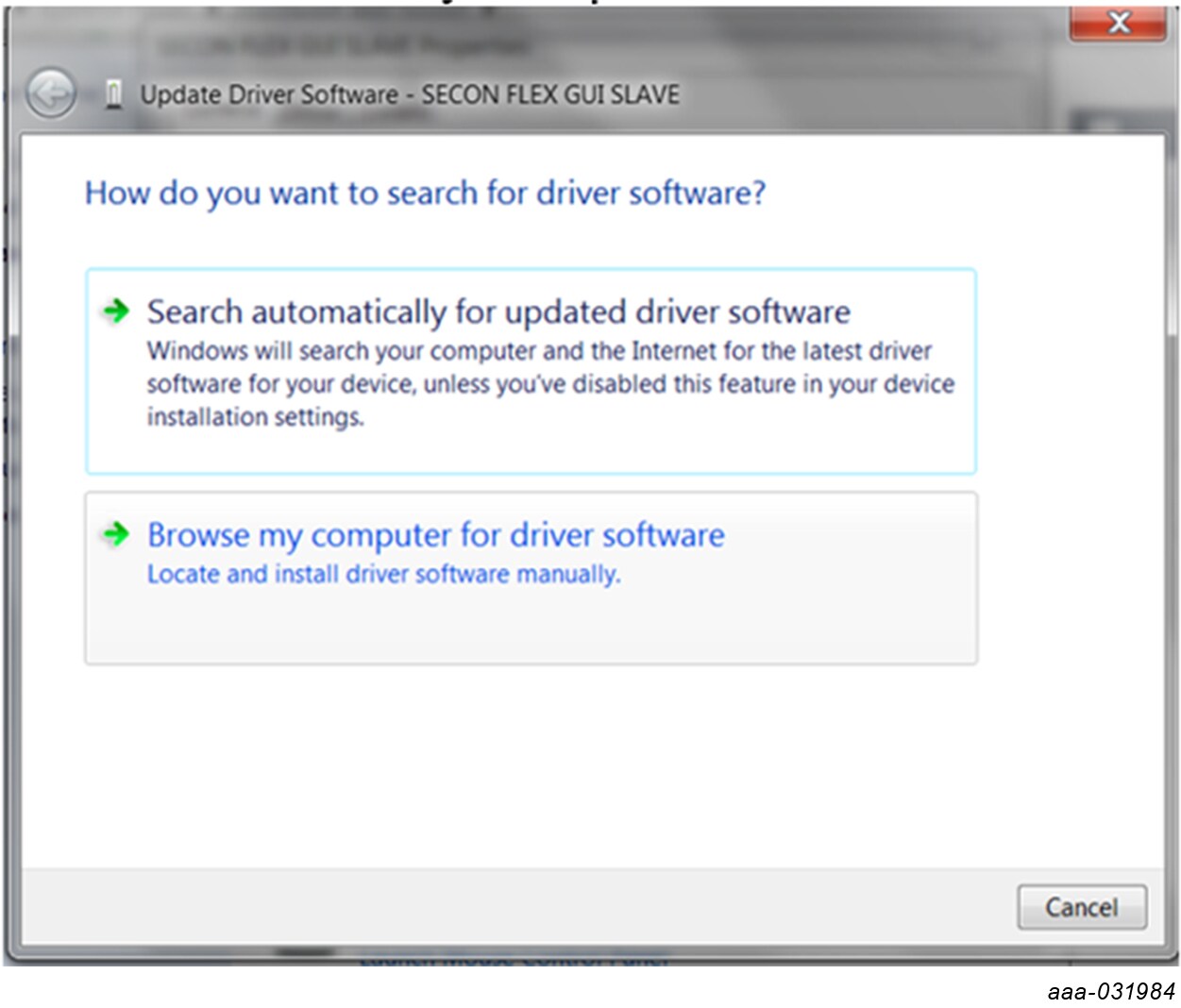The image size is (1181, 1008).
Task: Click 'Locate and install driver software manually' text
Action: 383,574
